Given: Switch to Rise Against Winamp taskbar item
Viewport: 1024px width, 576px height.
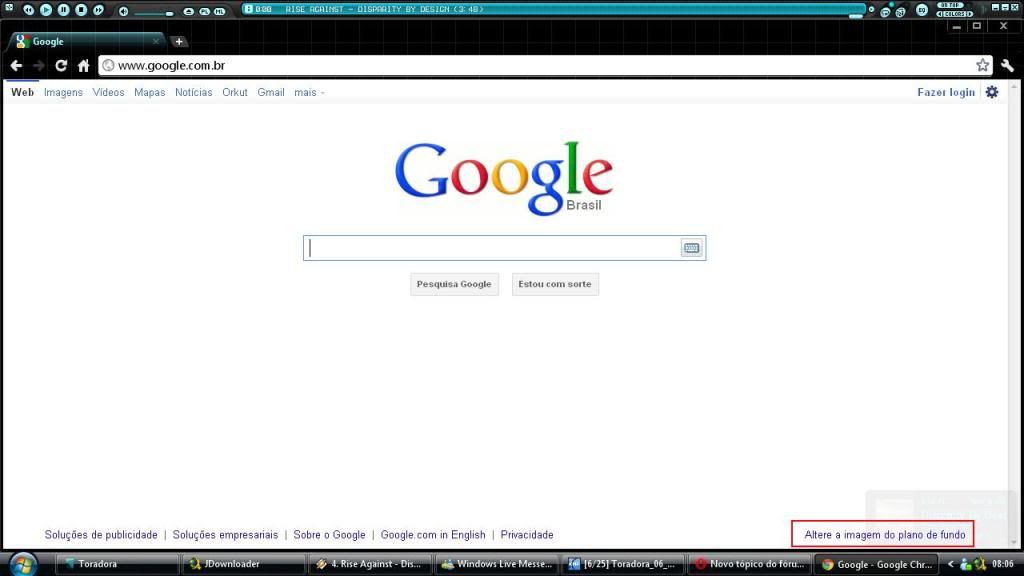Looking at the screenshot, I should 370,564.
